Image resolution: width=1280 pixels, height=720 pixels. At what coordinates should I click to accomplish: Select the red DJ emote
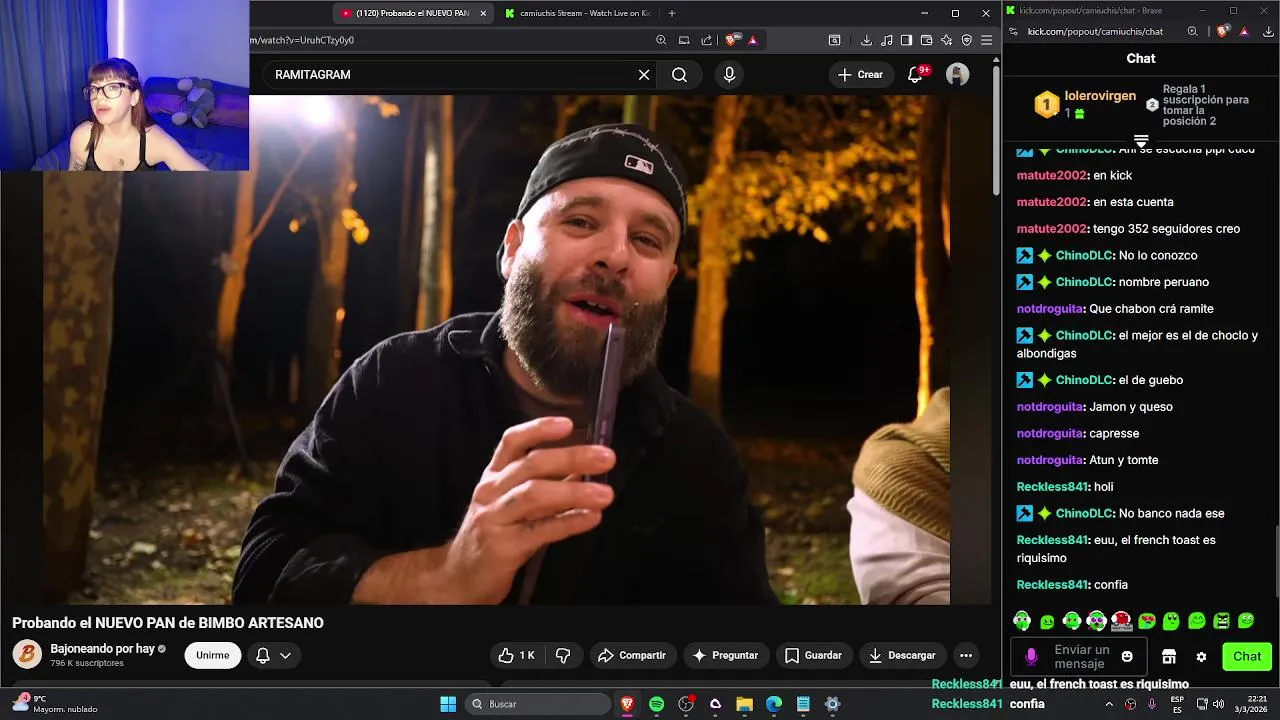point(1121,621)
